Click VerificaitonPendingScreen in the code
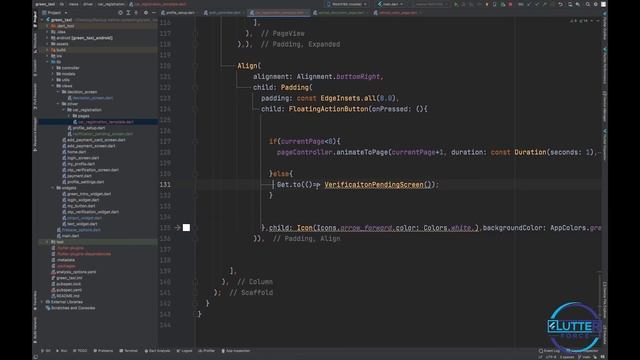This screenshot has height=360, width=640. [374, 184]
